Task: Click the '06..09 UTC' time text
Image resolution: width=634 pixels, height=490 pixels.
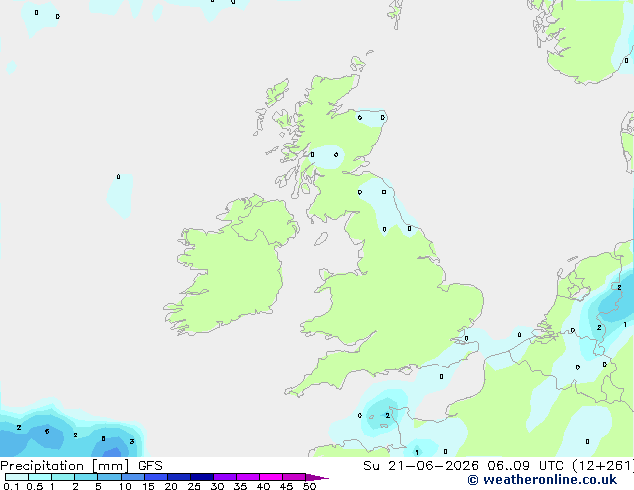Action: pyautogui.click(x=525, y=466)
